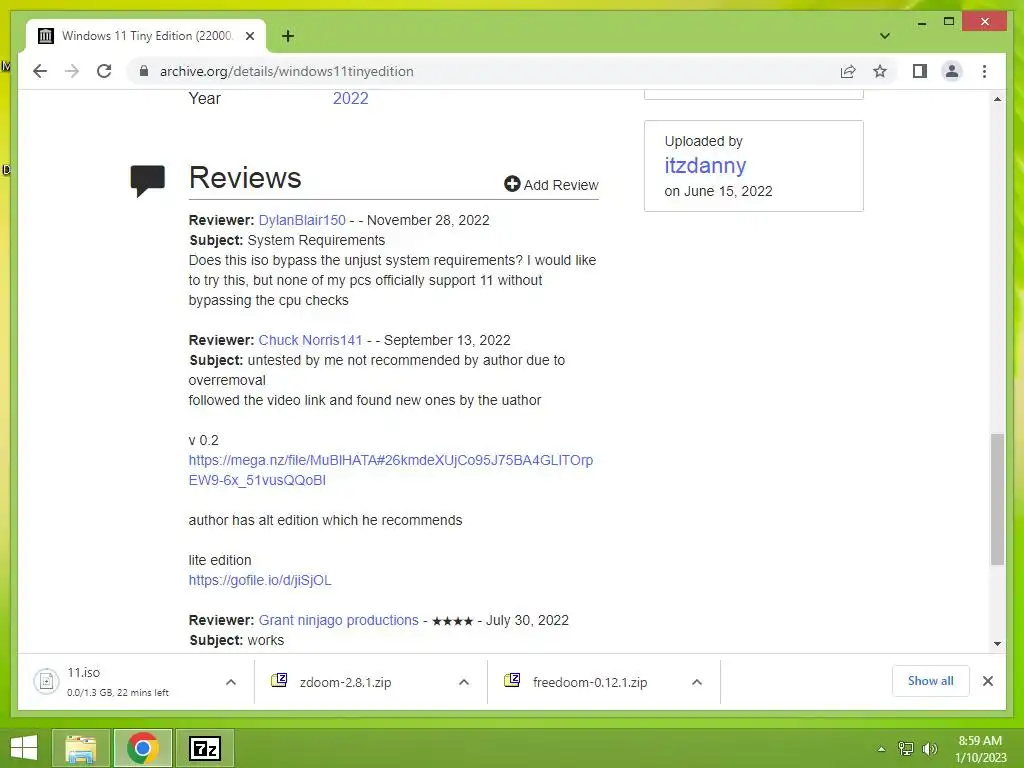Open reviewer Chuck Norris141 profile

click(x=310, y=340)
